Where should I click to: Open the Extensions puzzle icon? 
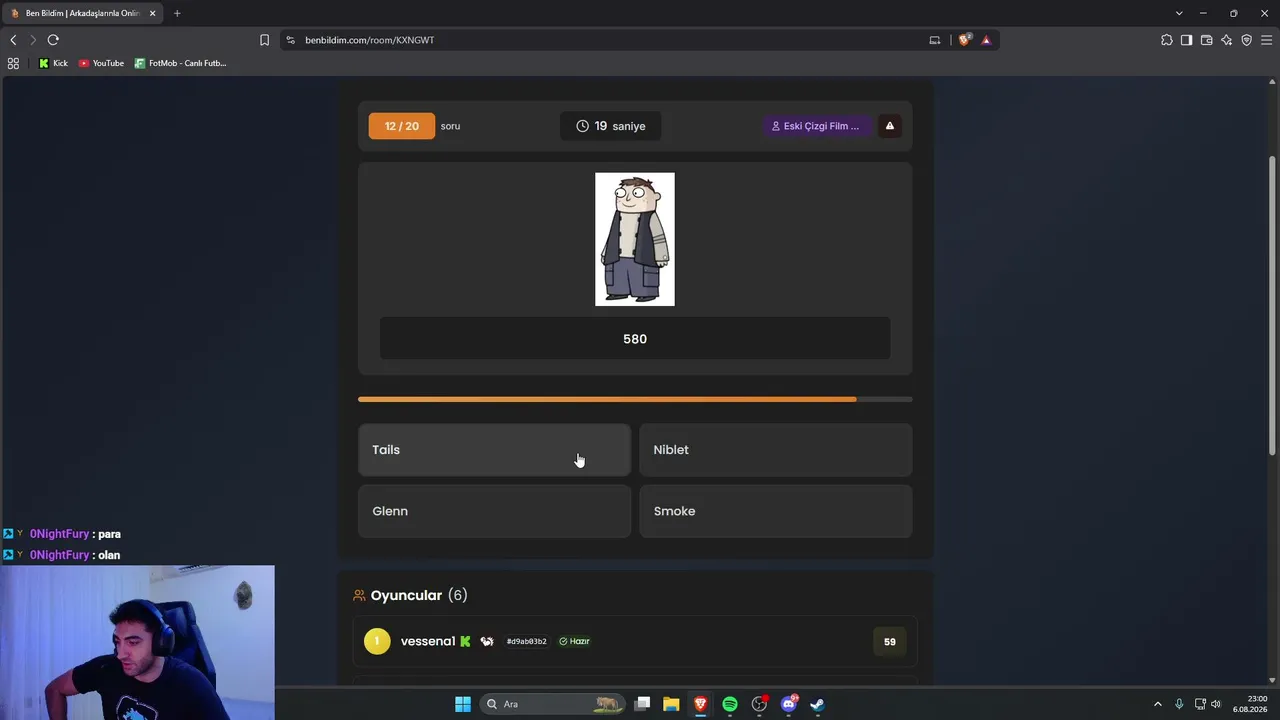[x=1167, y=40]
